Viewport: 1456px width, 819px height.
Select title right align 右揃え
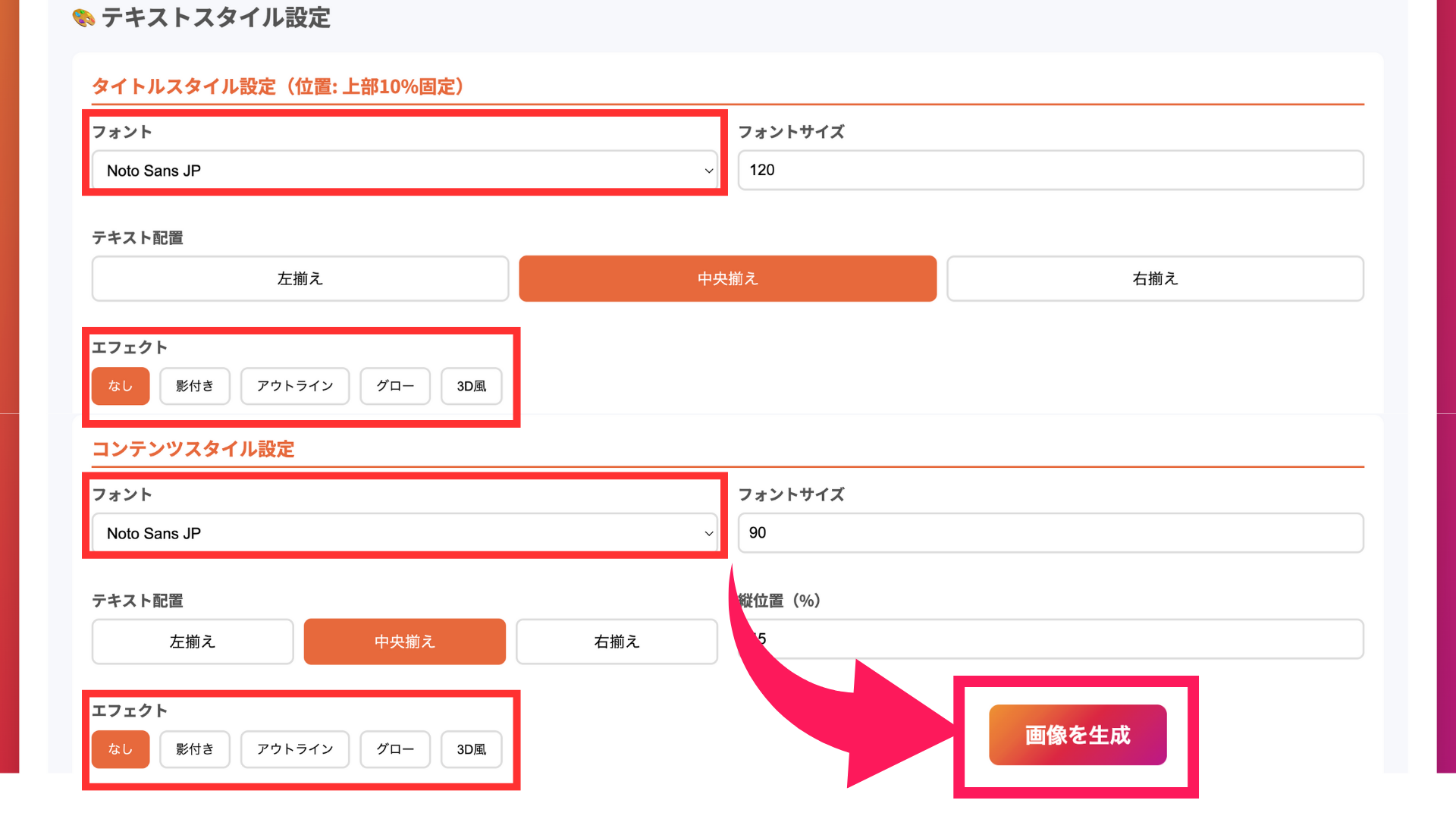[x=1154, y=278]
